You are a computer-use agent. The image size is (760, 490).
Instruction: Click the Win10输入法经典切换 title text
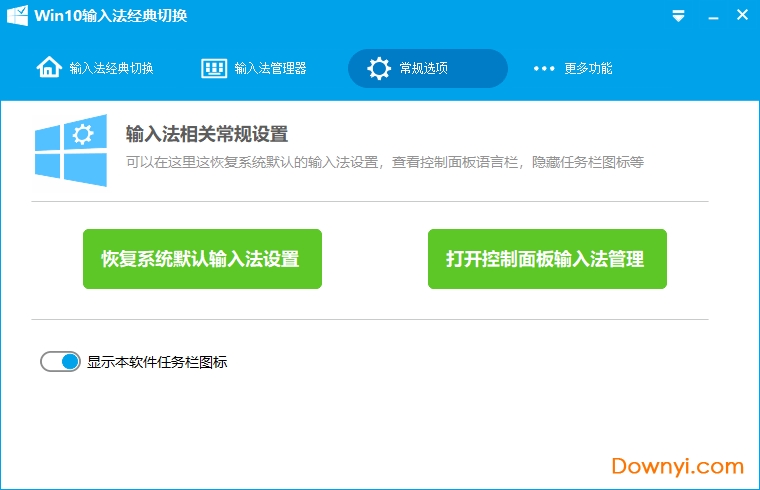coord(110,16)
